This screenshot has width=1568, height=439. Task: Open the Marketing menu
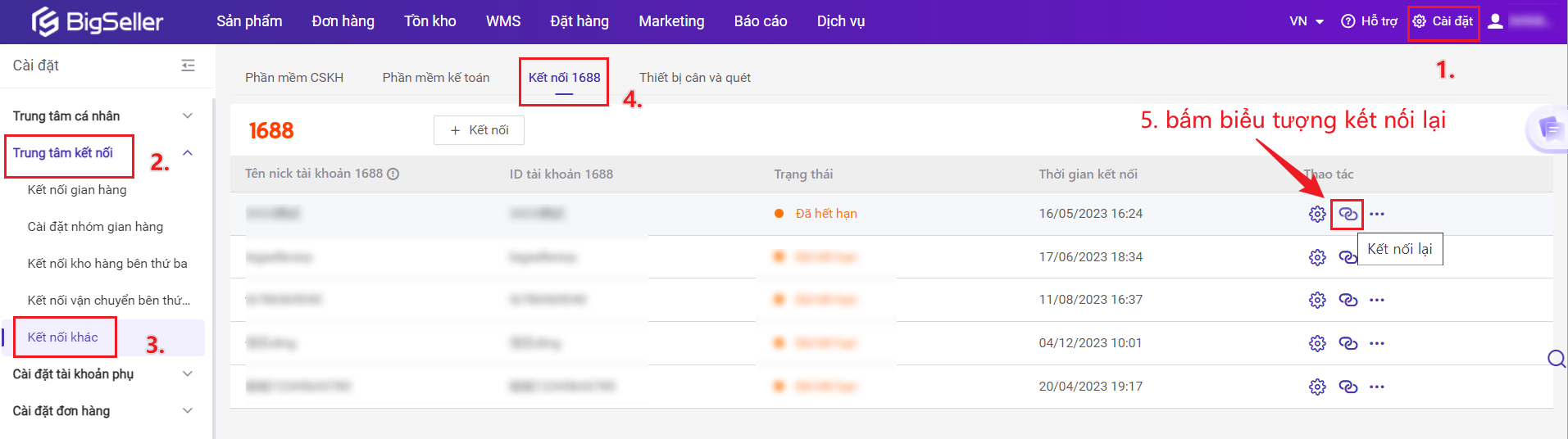[671, 21]
